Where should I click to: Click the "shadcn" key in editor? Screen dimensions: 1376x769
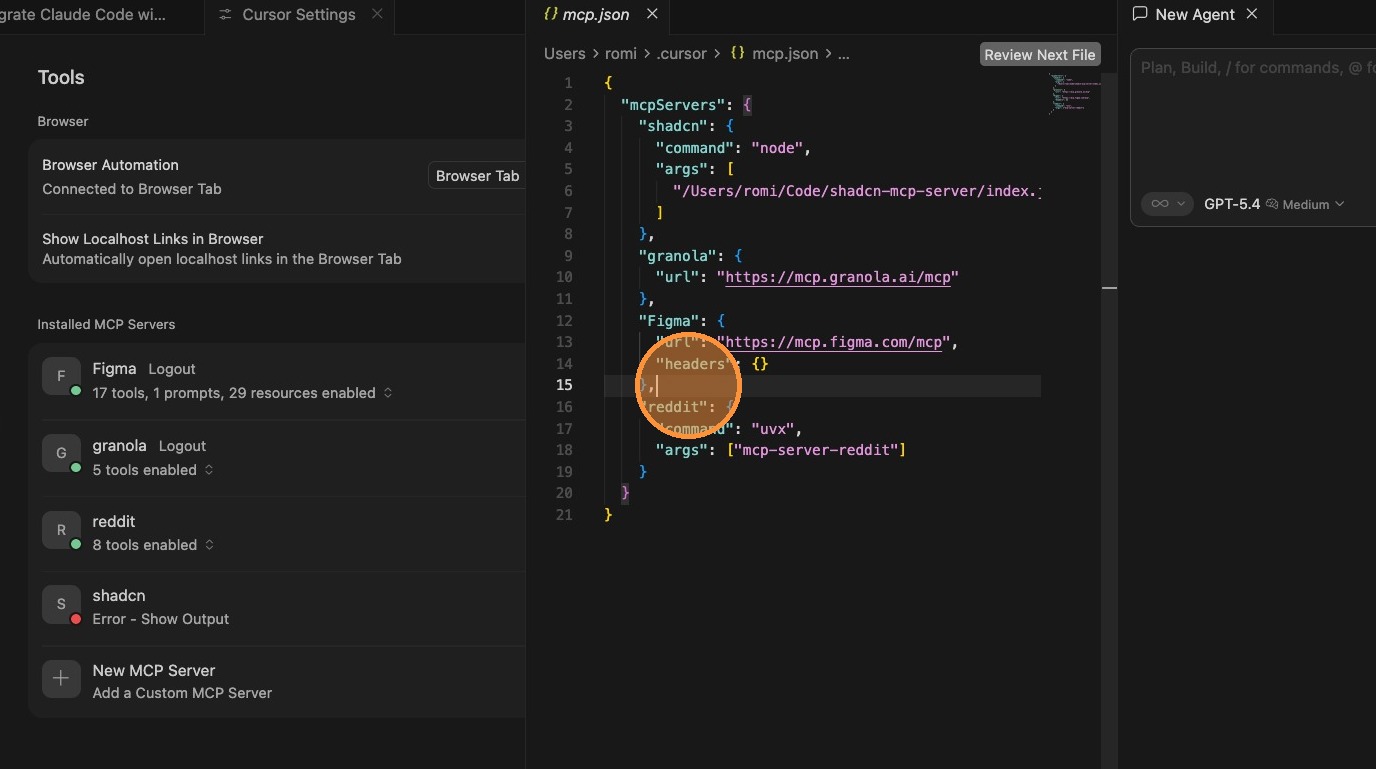(675, 126)
